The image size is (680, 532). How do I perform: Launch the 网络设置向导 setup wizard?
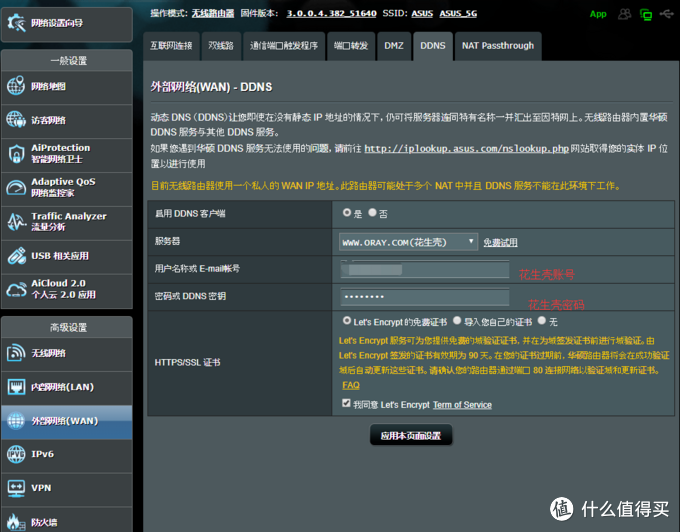66,20
